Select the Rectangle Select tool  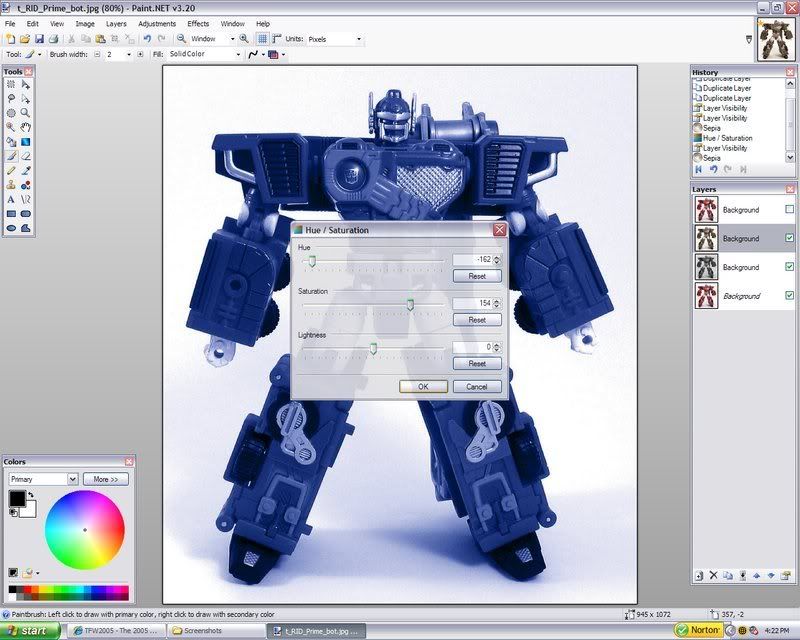coord(11,85)
